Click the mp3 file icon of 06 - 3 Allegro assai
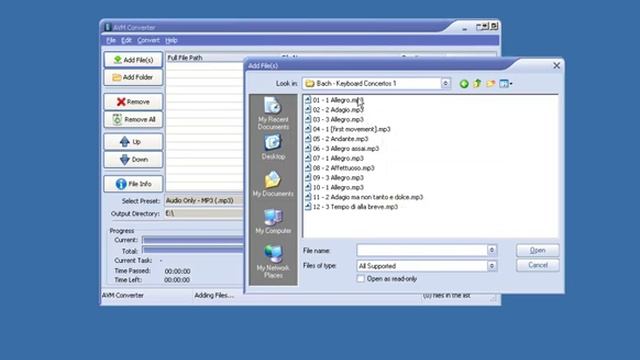Viewport: 640px width, 360px height. click(308, 149)
